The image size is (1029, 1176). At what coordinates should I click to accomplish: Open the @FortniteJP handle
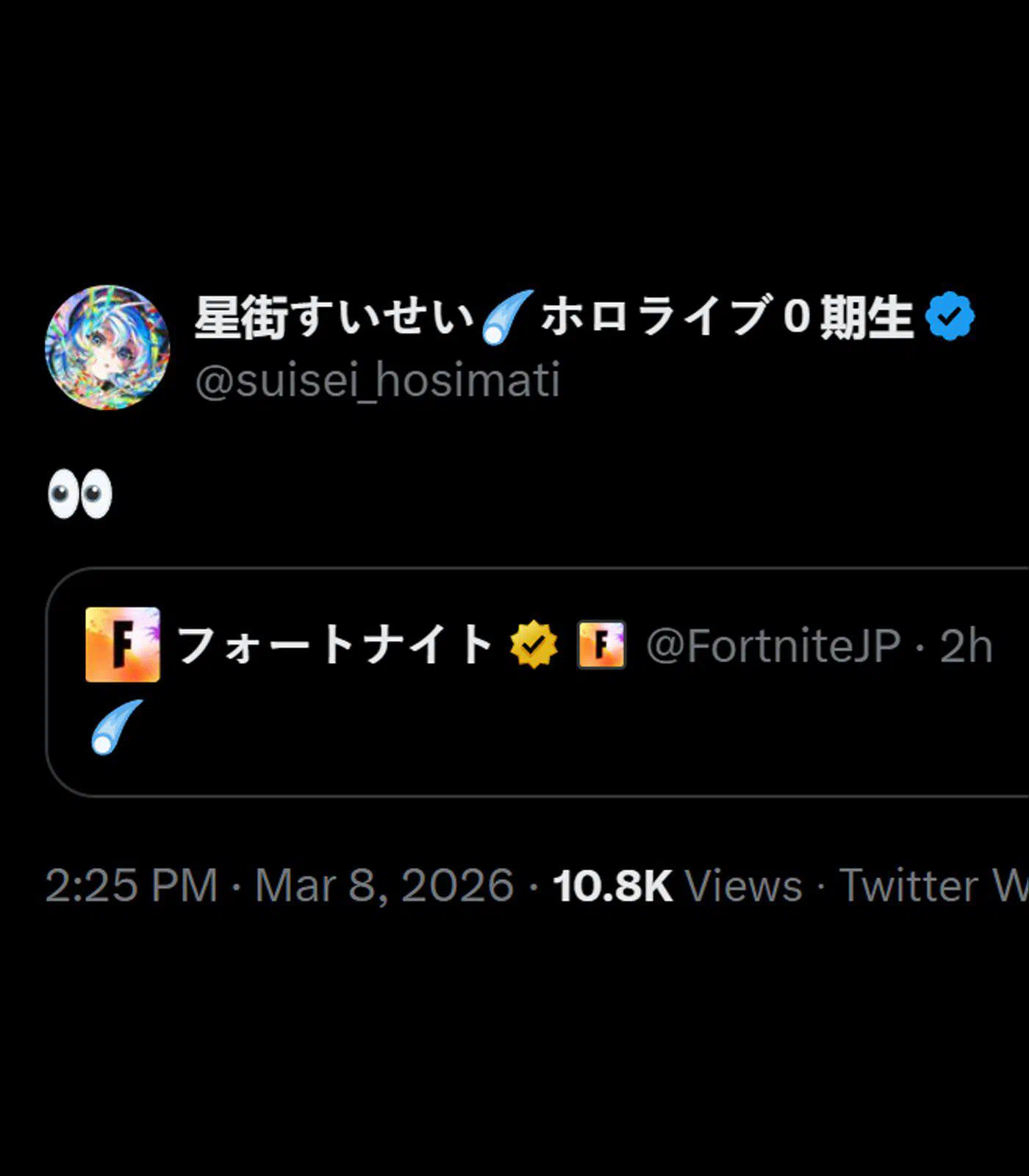(772, 645)
